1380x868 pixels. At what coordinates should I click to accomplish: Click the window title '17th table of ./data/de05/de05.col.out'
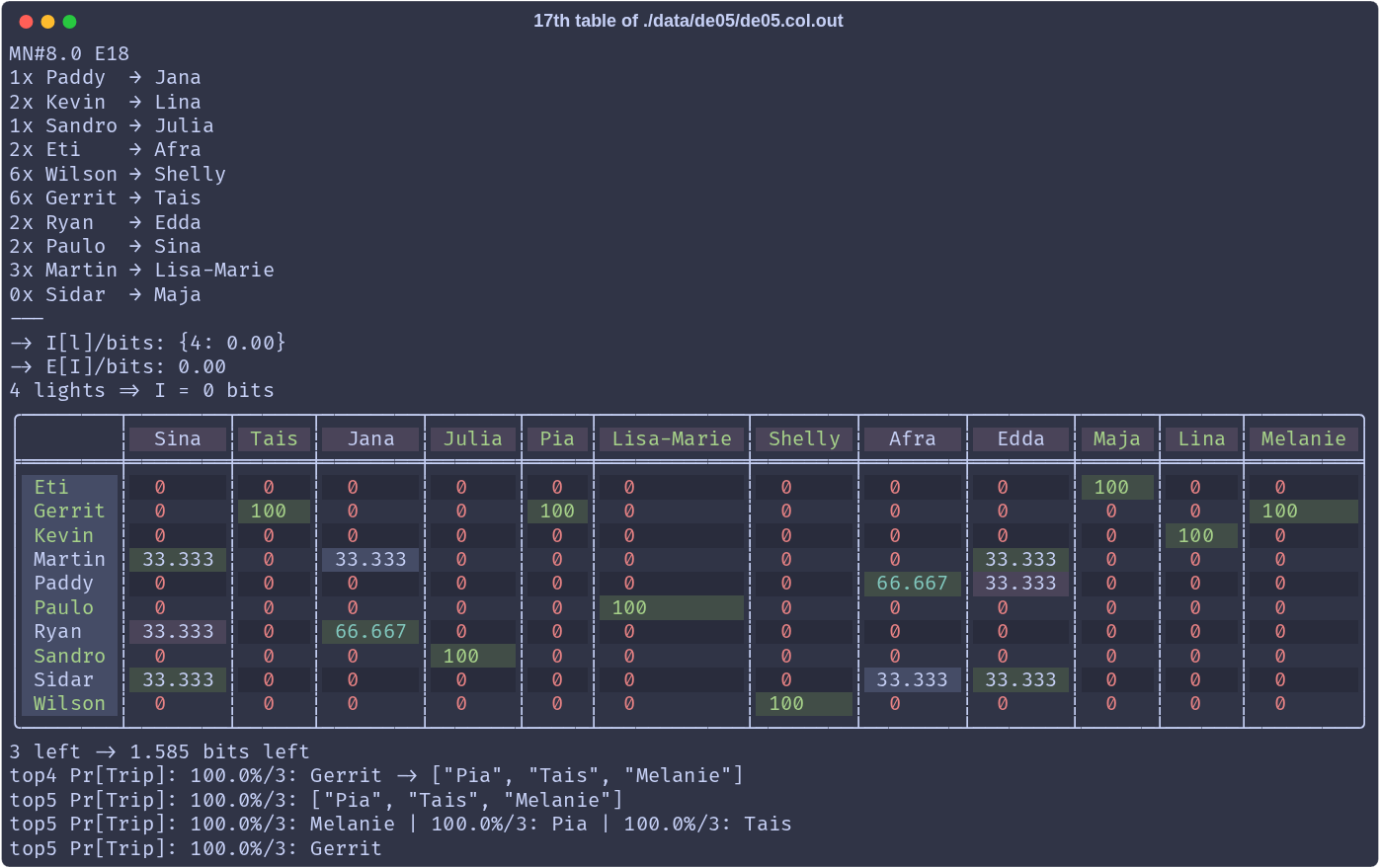pyautogui.click(x=689, y=21)
